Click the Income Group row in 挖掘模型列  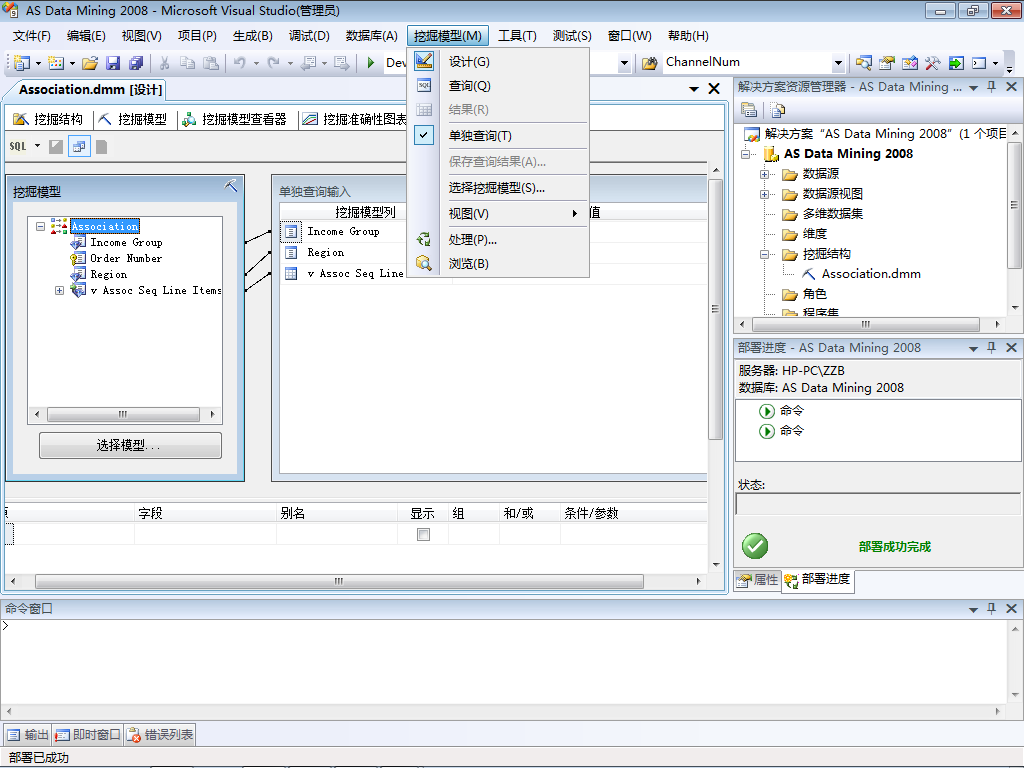coord(344,231)
